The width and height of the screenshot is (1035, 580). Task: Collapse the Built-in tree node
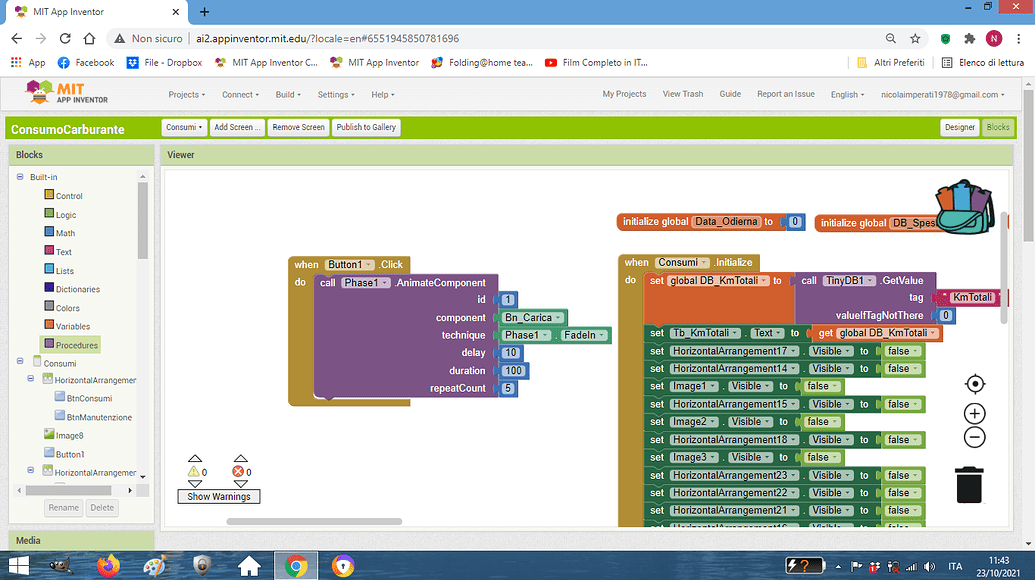[20, 177]
